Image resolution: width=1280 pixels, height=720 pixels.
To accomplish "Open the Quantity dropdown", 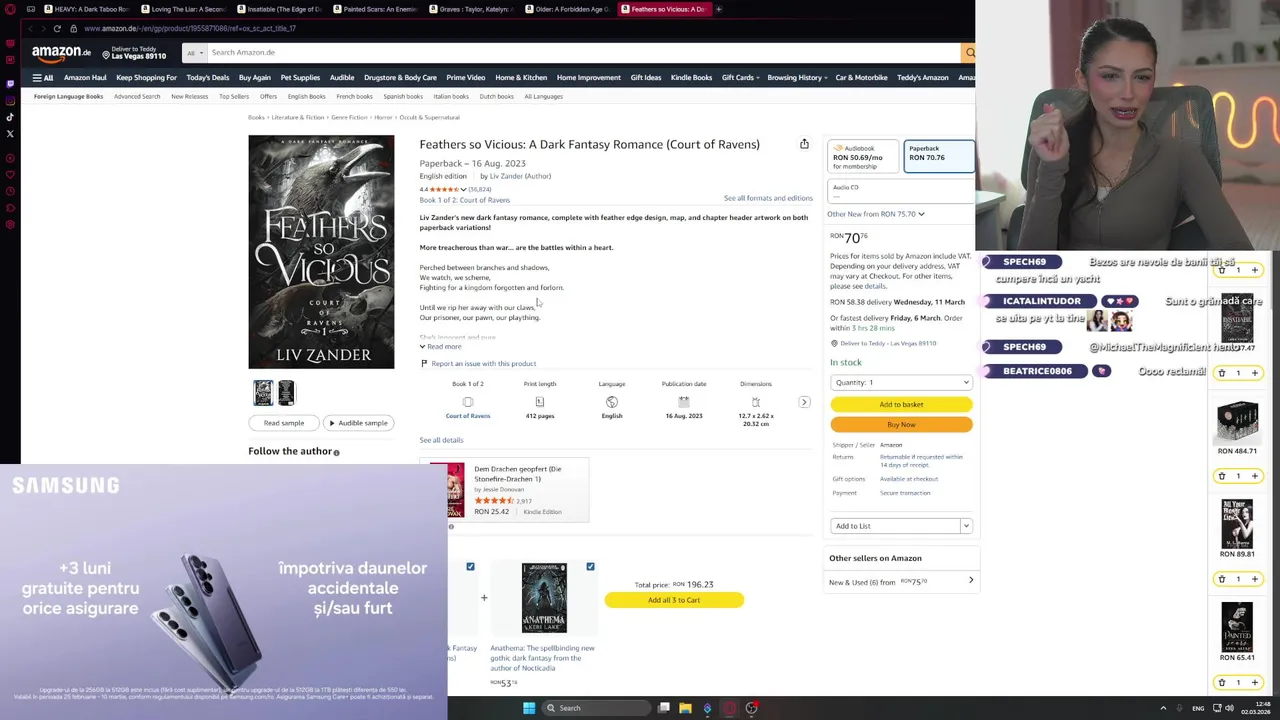I will click(x=901, y=382).
